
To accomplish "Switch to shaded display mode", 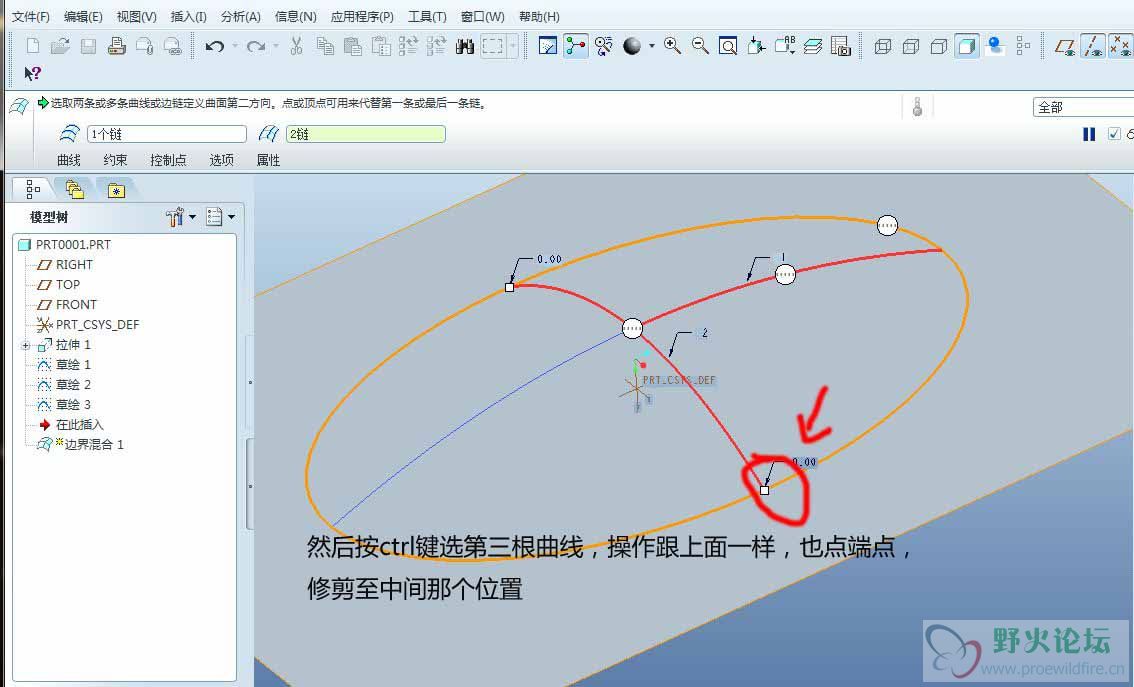I will [967, 47].
